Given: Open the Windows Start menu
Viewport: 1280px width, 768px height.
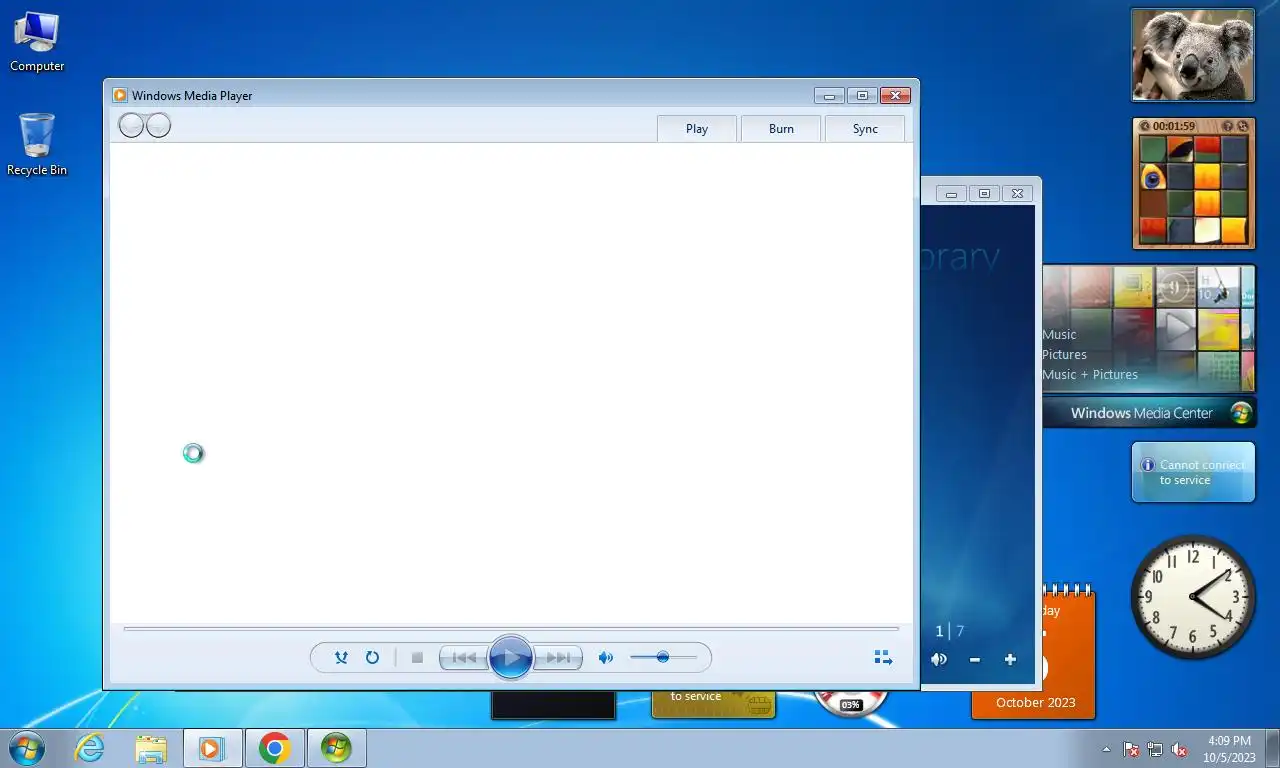Looking at the screenshot, I should [x=27, y=748].
